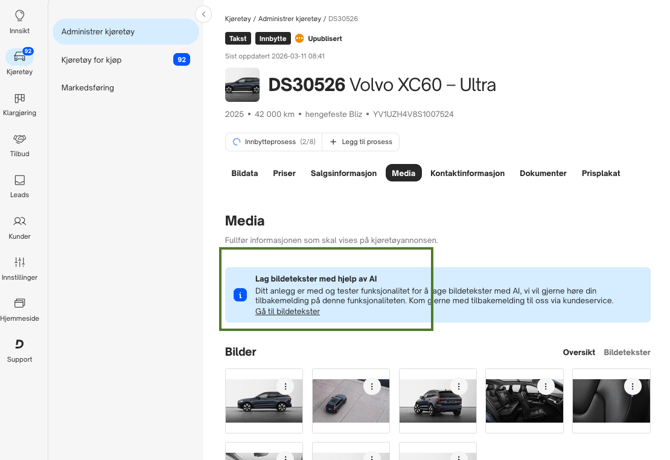670x460 pixels.
Task: Open the aerial view car image thumbnail
Action: 351,401
